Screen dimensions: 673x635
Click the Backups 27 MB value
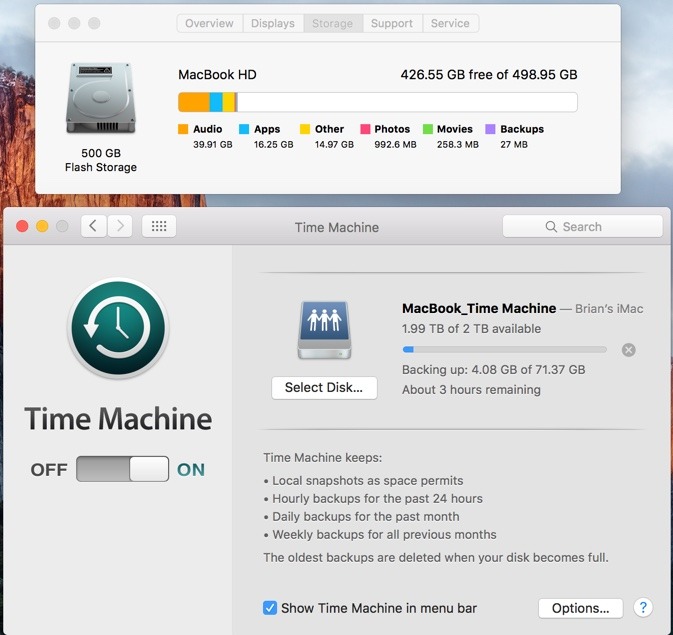pos(514,145)
